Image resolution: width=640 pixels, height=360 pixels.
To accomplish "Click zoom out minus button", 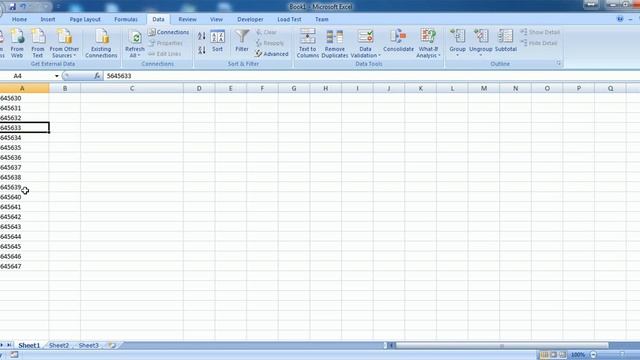I will (x=593, y=355).
